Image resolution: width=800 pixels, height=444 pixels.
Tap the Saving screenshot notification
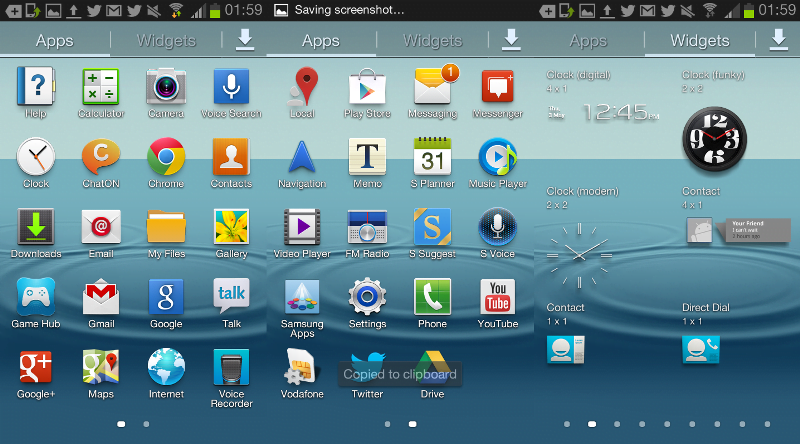339,10
